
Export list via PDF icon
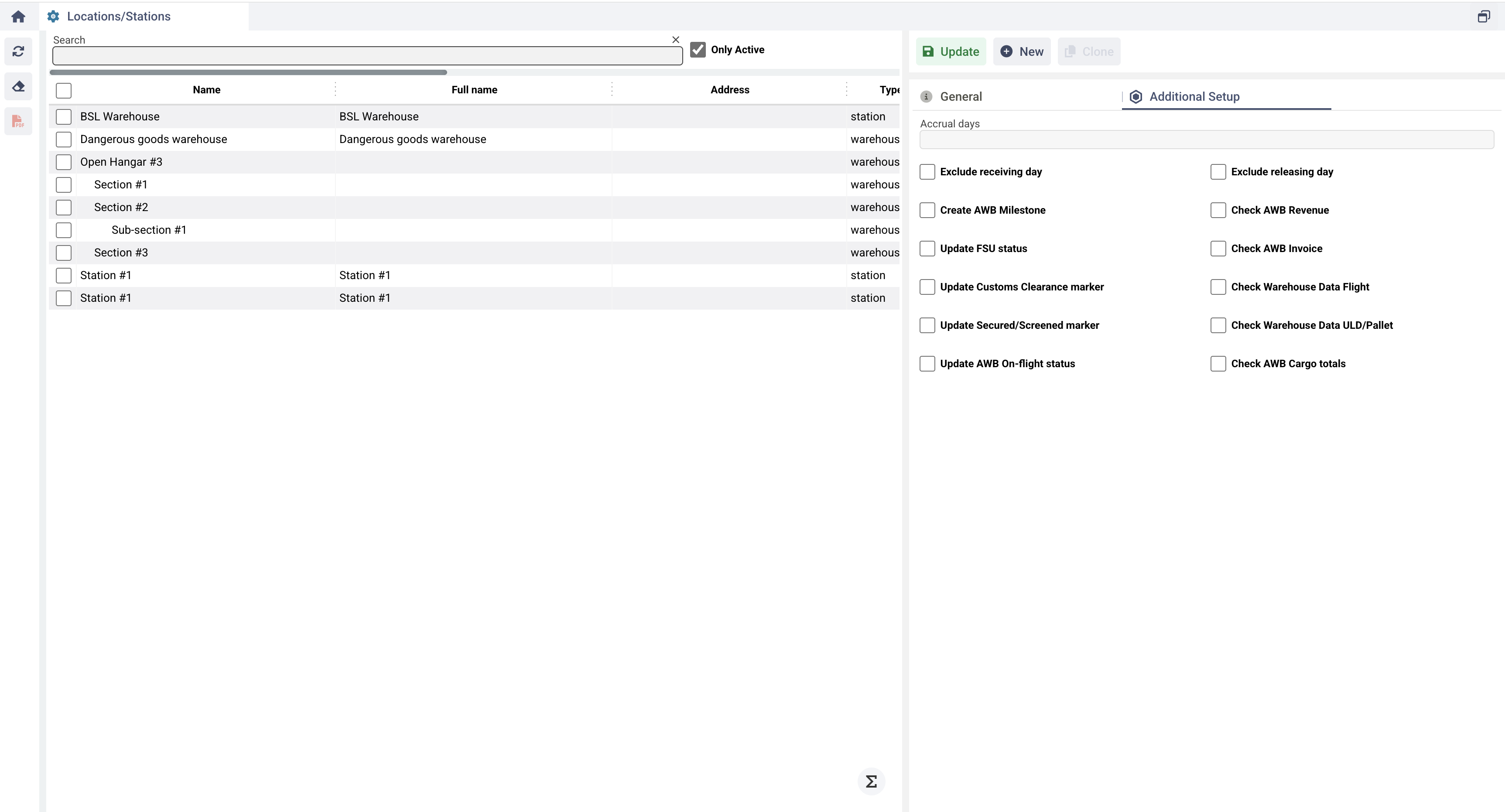(x=18, y=122)
